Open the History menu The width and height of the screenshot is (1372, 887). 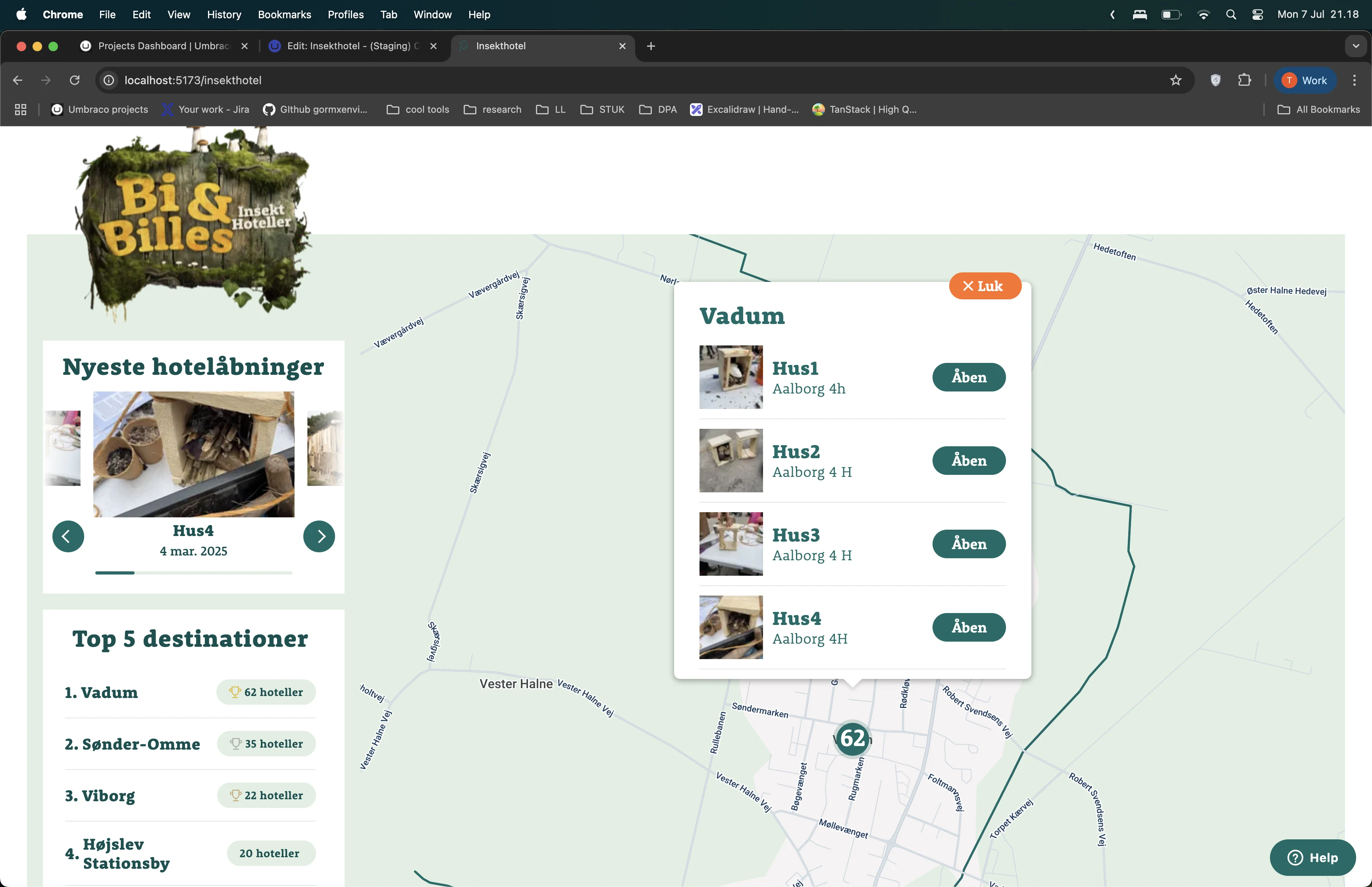point(224,14)
